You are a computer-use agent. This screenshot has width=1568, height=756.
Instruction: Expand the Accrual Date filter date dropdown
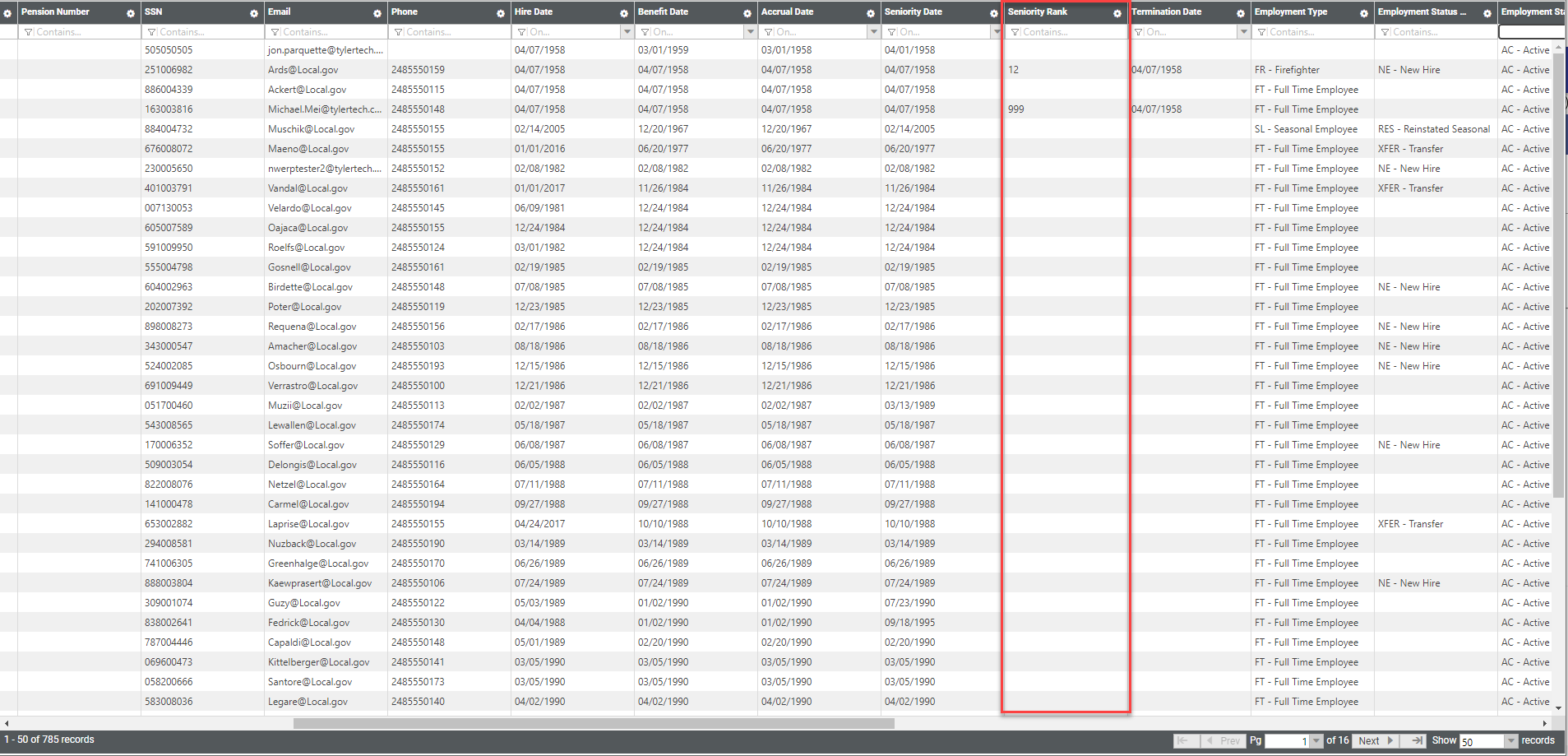(x=874, y=32)
